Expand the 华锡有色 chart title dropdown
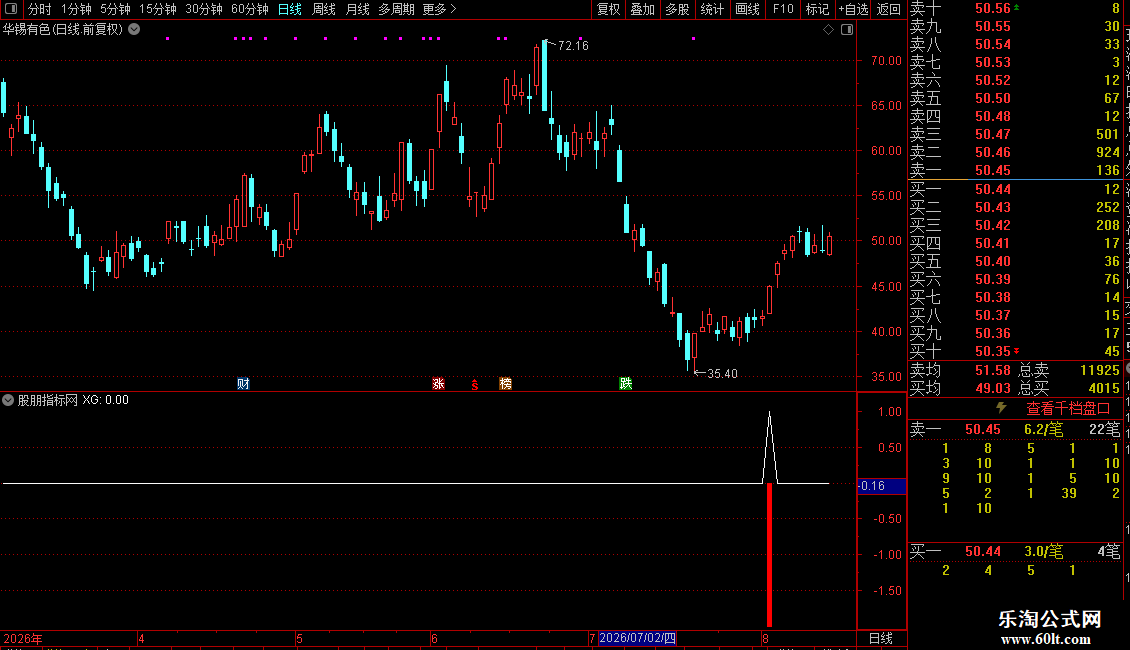 [x=134, y=30]
